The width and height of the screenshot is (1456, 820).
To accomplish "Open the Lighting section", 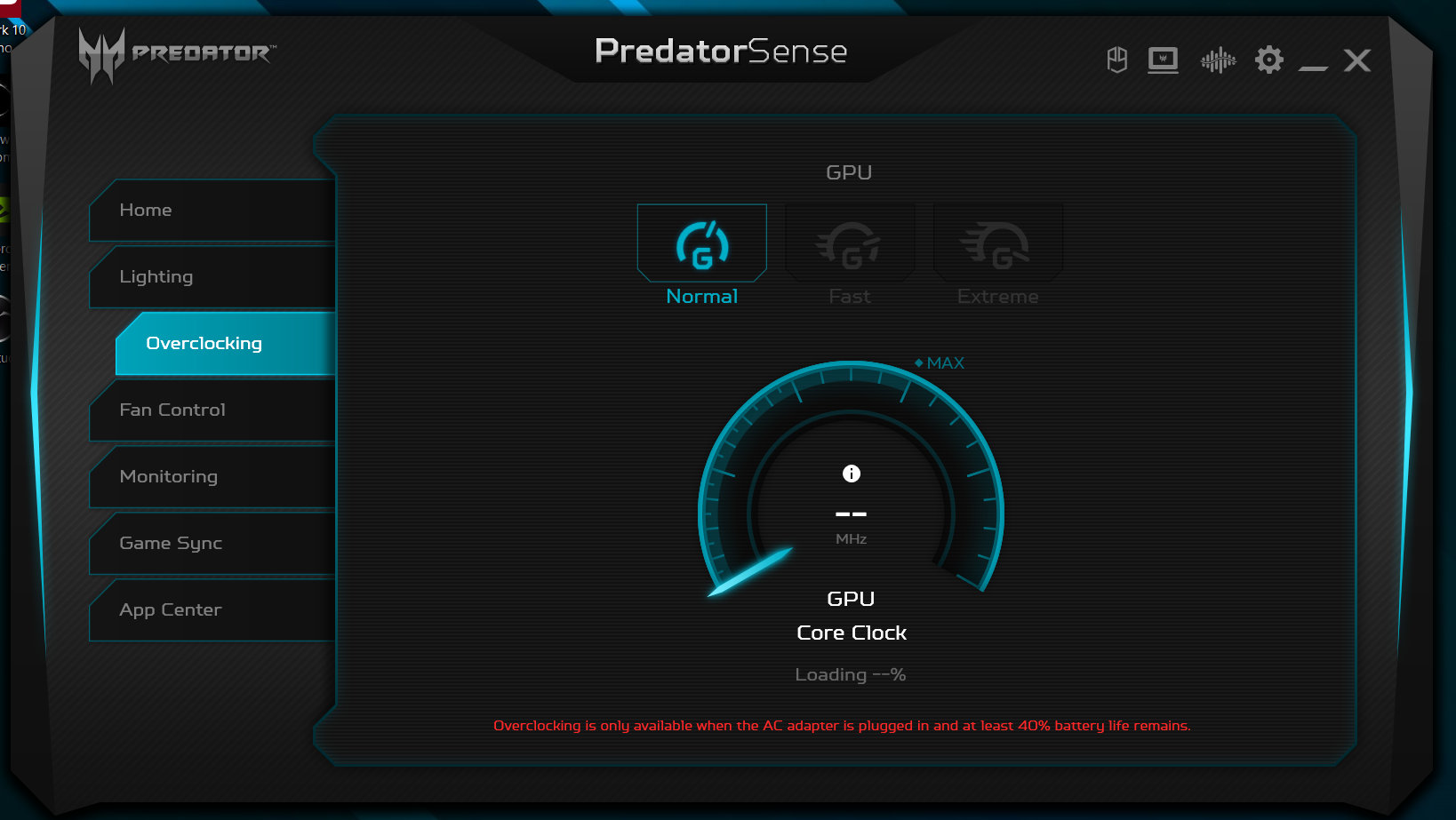I will 213,276.
